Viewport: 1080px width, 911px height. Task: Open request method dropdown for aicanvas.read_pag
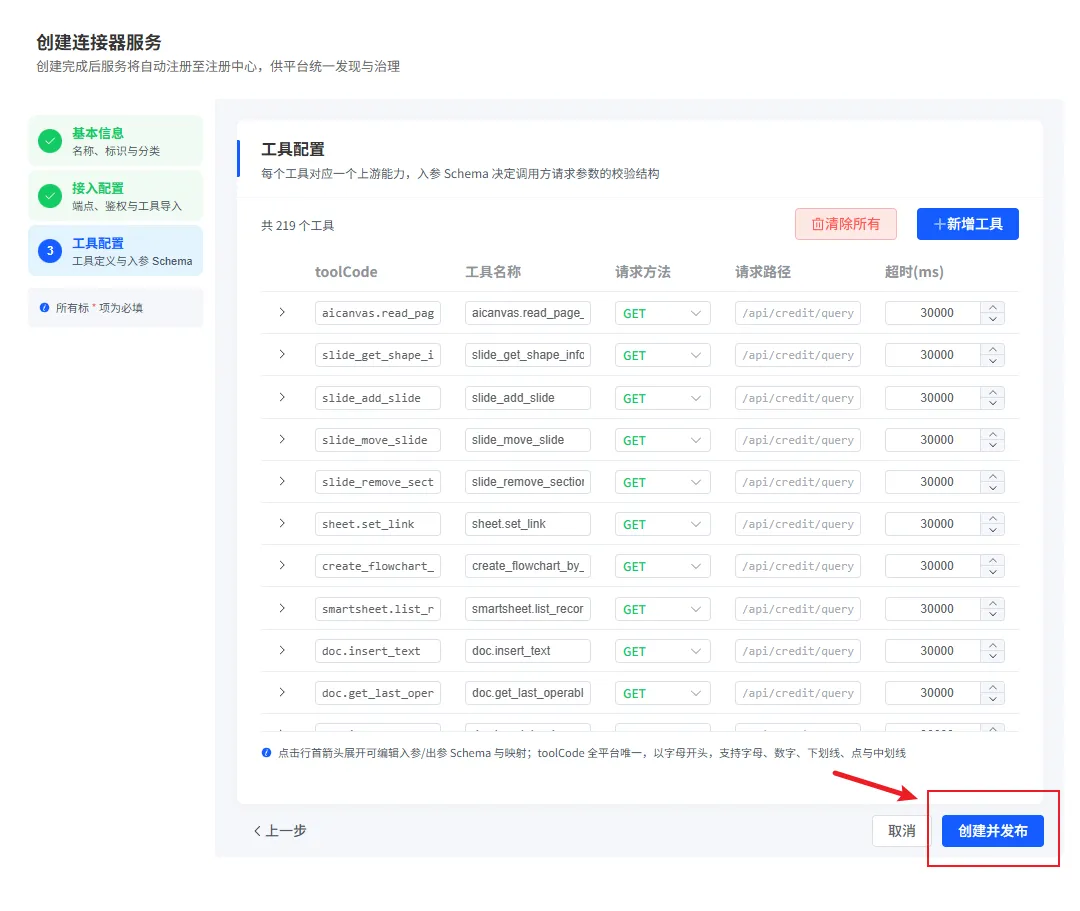[663, 313]
